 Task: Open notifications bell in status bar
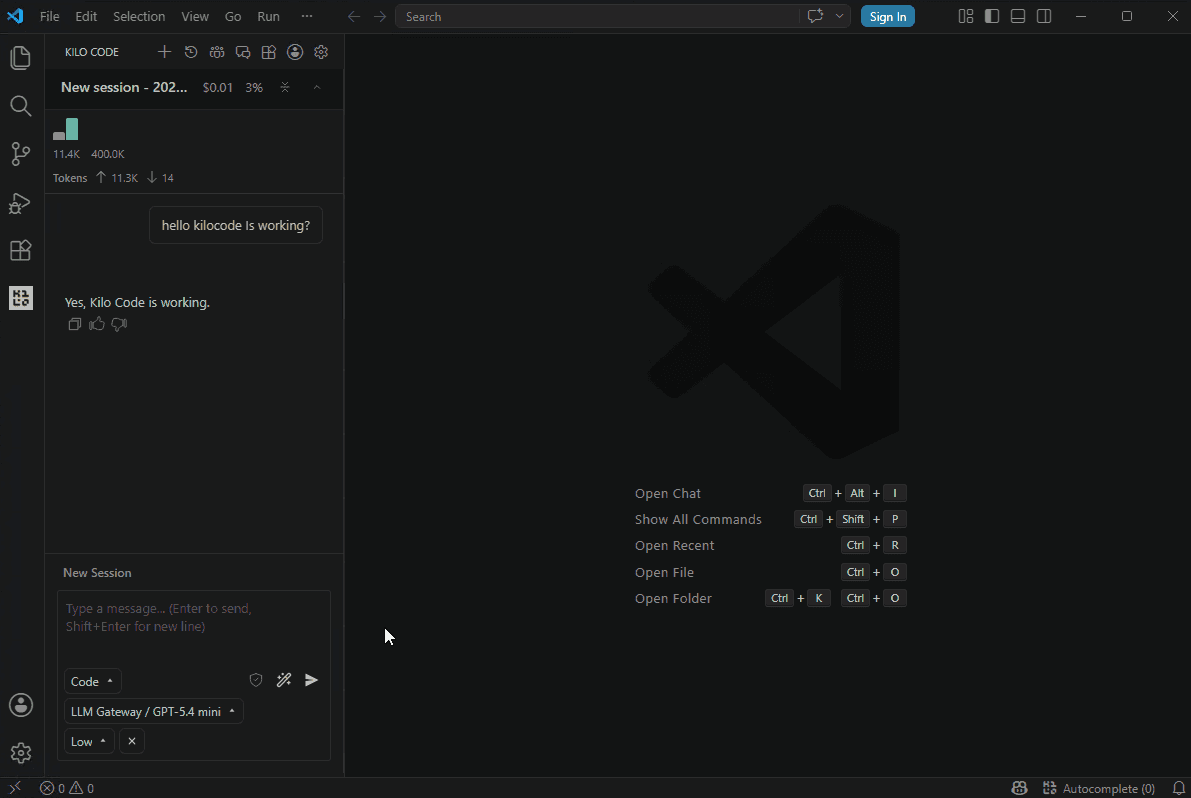(1179, 788)
